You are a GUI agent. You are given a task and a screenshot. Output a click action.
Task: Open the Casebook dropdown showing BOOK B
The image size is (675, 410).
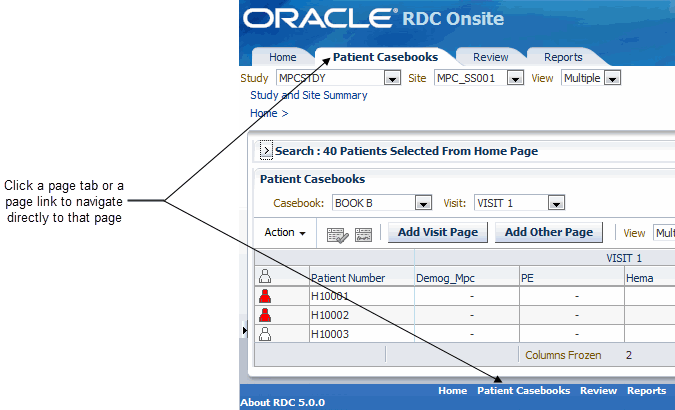[382, 203]
